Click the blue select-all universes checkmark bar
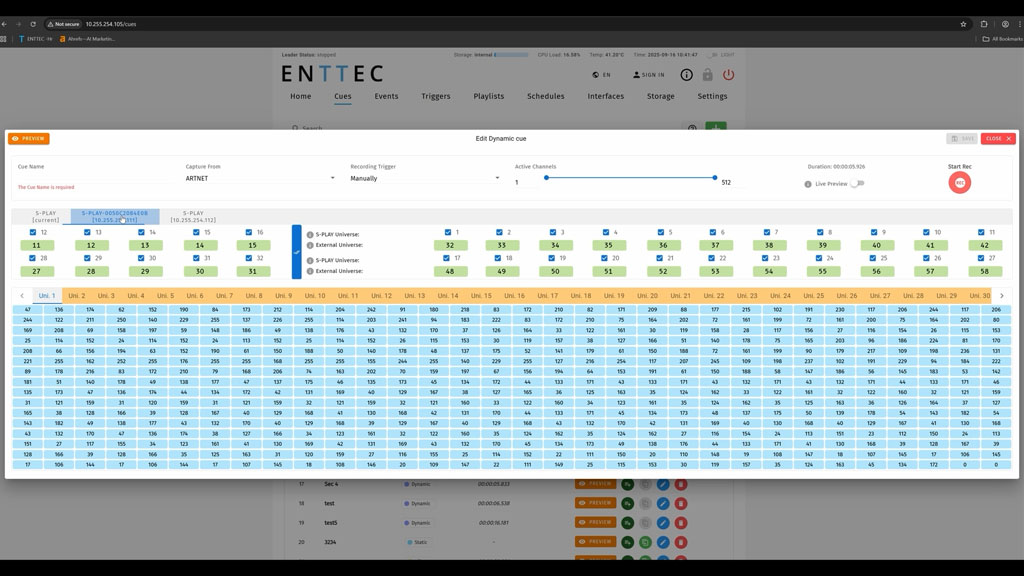This screenshot has width=1024, height=576. (296, 252)
